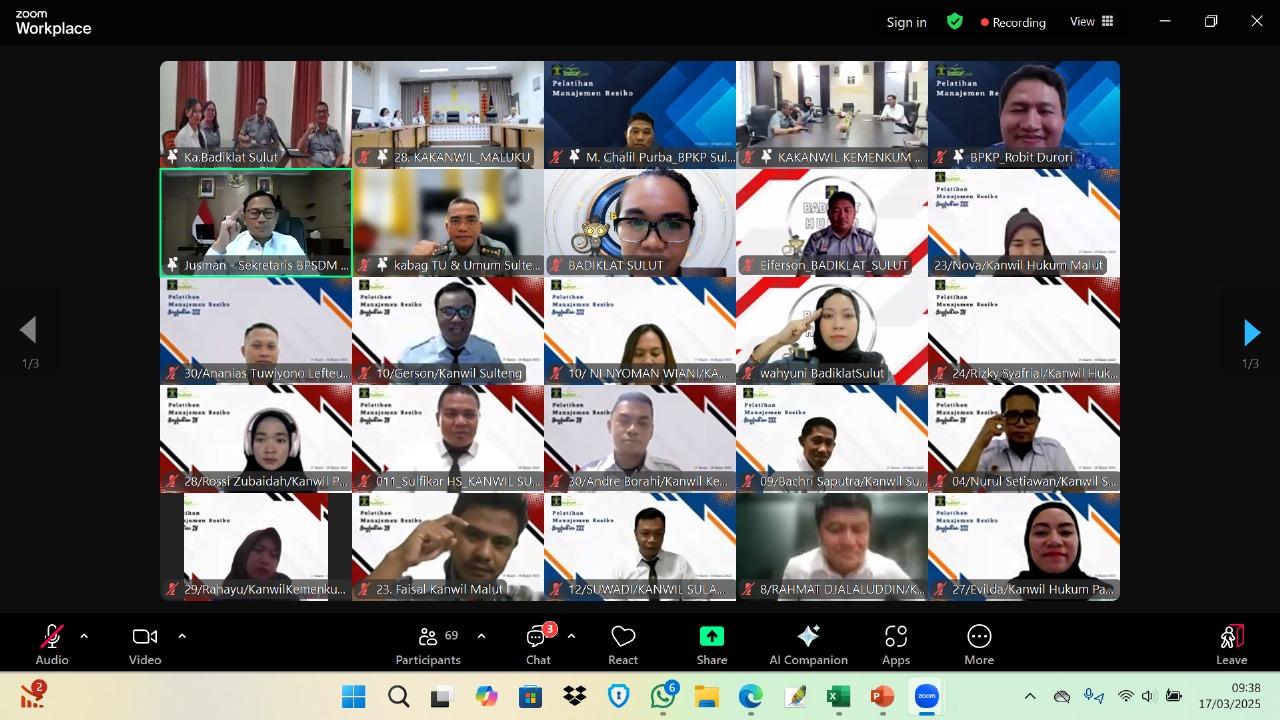Expand the Audio options arrow

pyautogui.click(x=84, y=636)
